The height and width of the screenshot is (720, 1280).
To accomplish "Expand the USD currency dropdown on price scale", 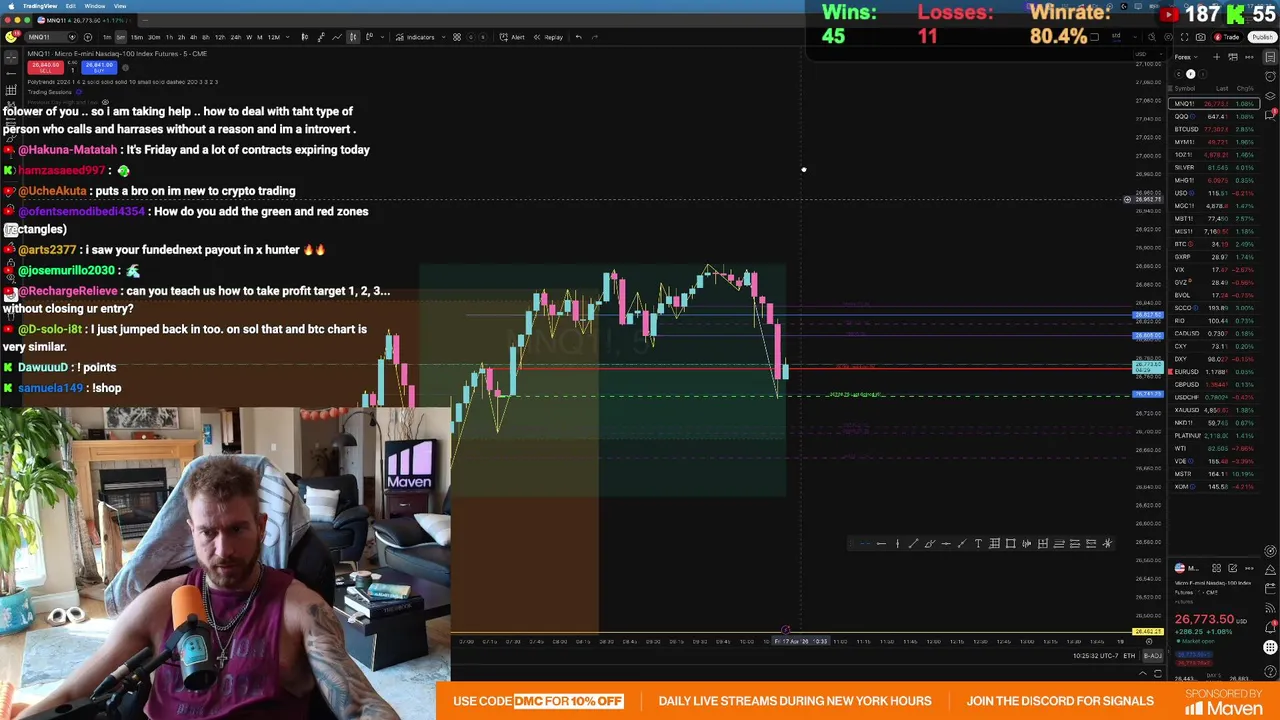I will click(x=1148, y=54).
